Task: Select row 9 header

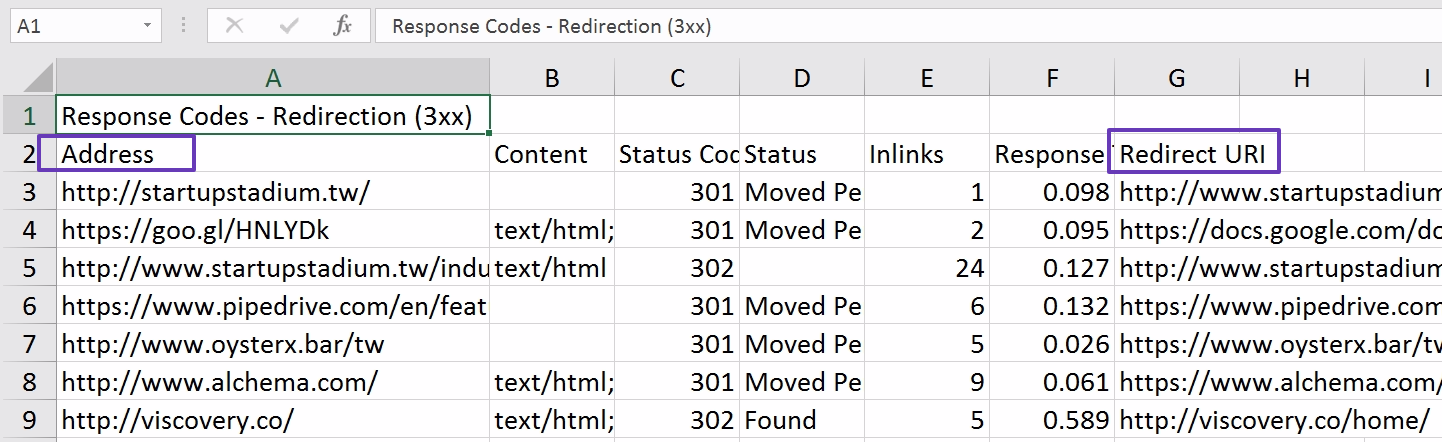Action: click(28, 419)
